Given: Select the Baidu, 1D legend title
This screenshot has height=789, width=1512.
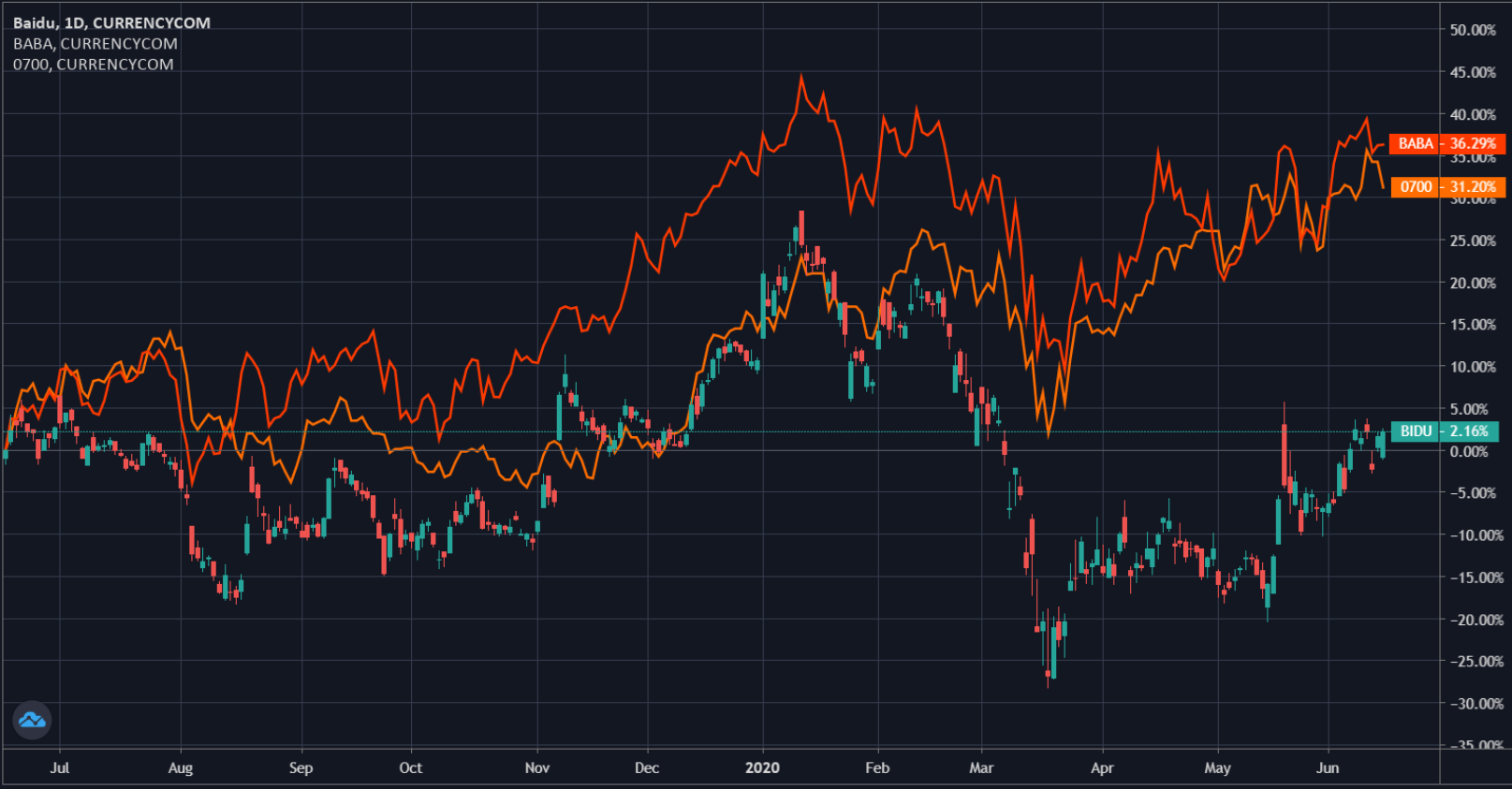Looking at the screenshot, I should (111, 22).
